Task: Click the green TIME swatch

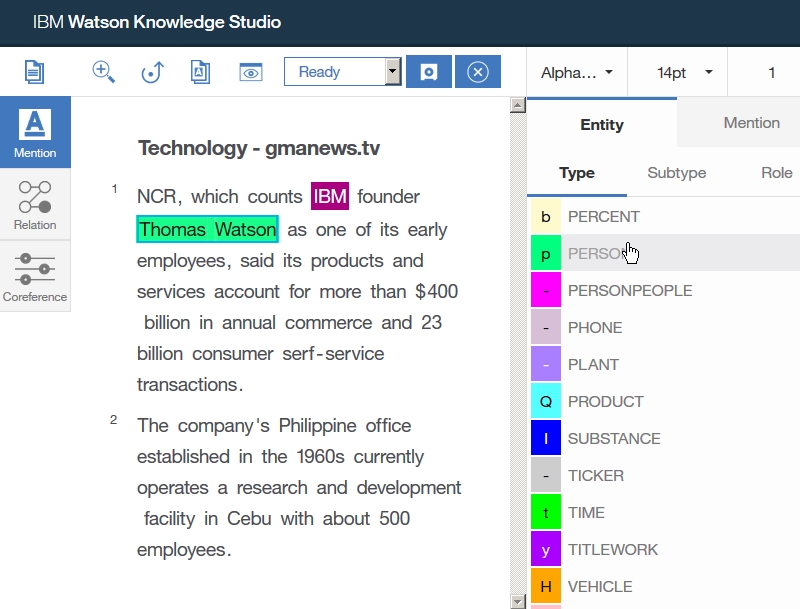Action: (x=546, y=512)
